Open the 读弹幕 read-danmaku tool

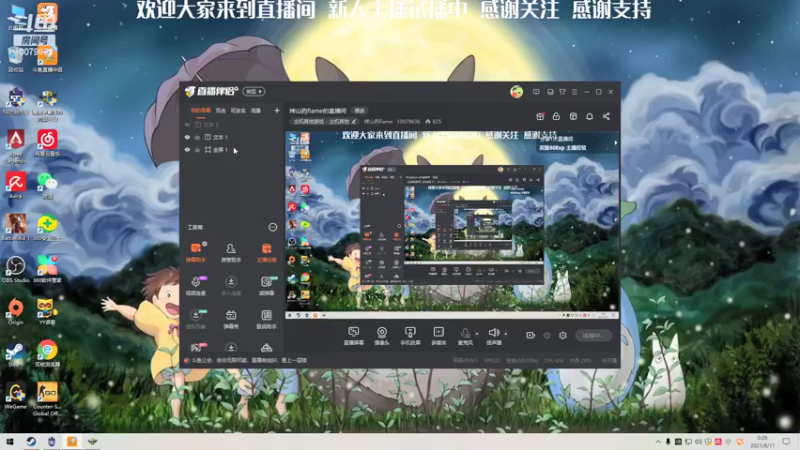266,286
